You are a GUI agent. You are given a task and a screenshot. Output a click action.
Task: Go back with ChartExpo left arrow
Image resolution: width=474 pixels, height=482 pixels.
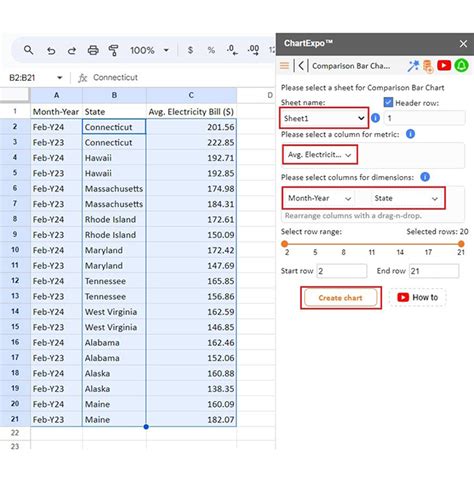point(301,66)
